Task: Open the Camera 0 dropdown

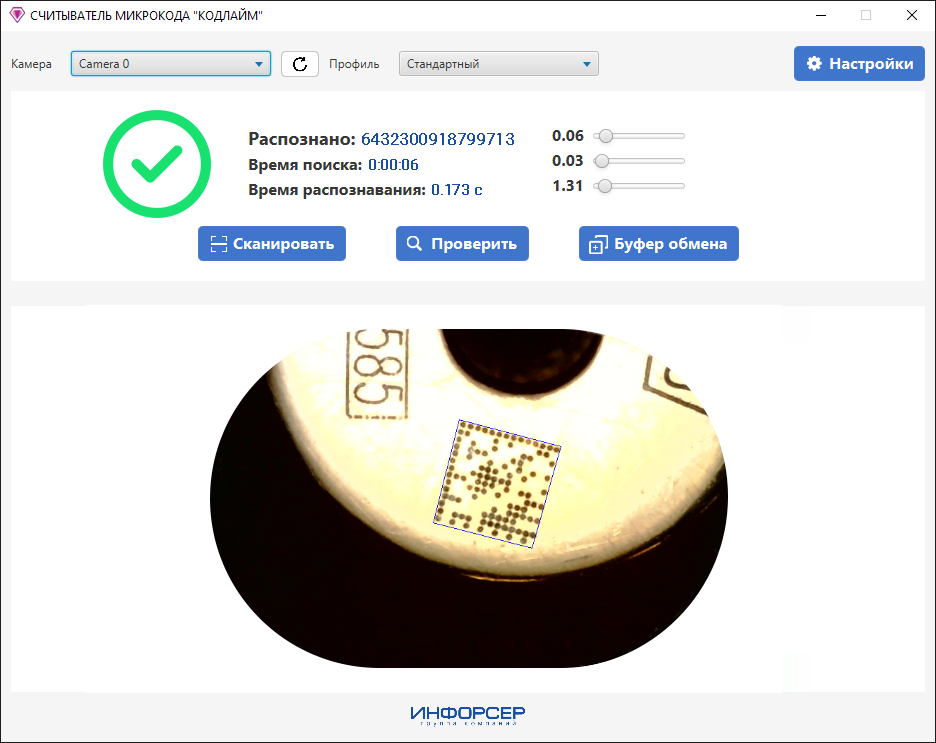Action: point(171,64)
